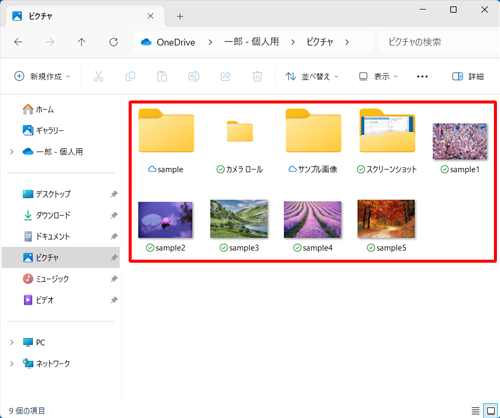The width and height of the screenshot is (500, 418).
Task: Expand the chevron after ピクチャ breadcrumb
Action: 347,42
